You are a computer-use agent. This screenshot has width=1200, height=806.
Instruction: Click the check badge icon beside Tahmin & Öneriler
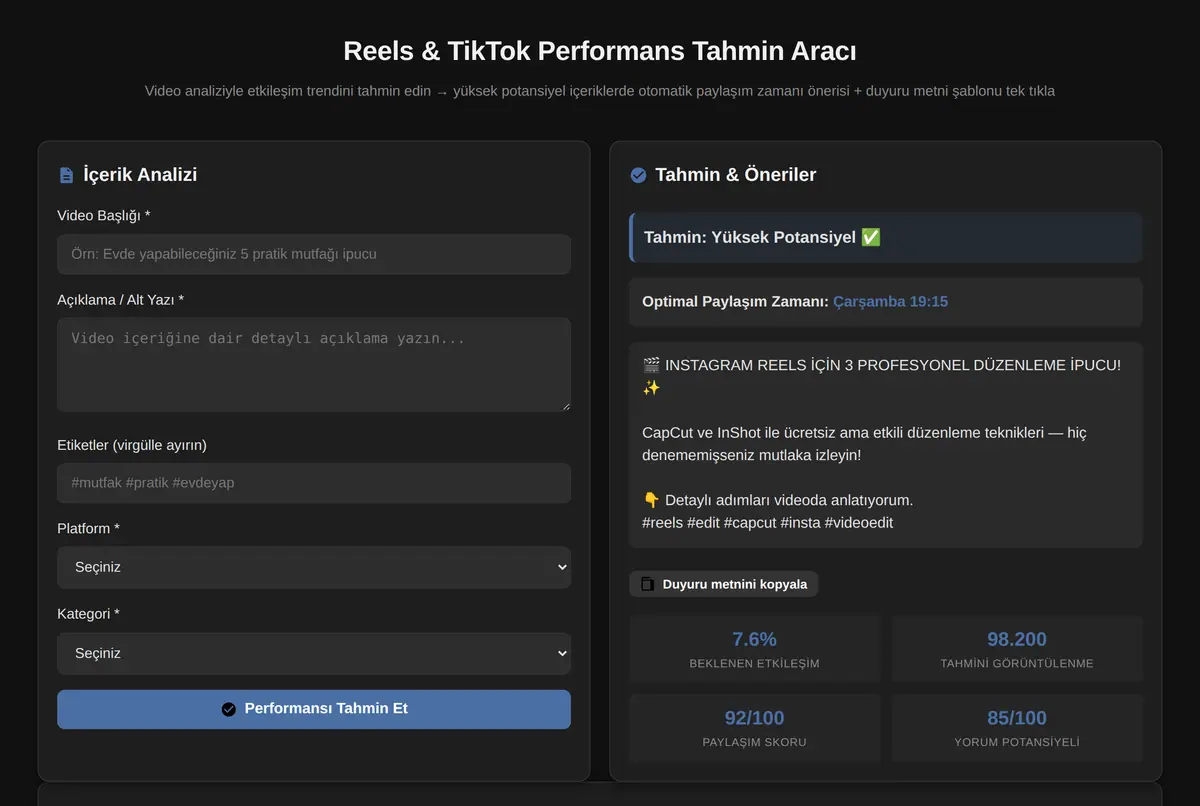tap(638, 175)
